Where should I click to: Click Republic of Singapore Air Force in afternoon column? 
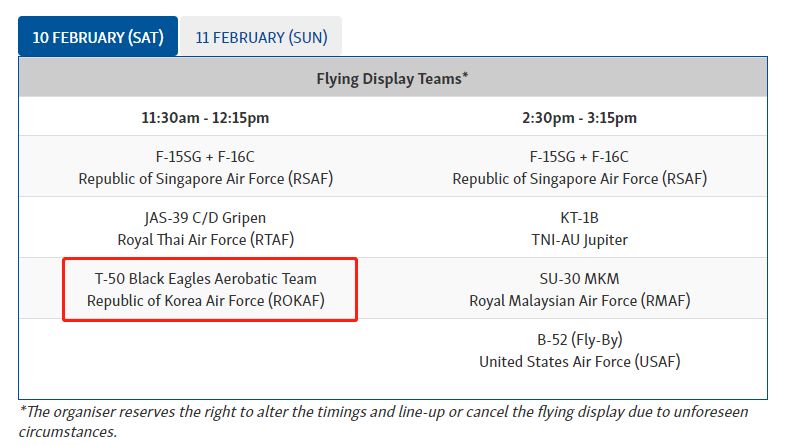click(x=579, y=179)
